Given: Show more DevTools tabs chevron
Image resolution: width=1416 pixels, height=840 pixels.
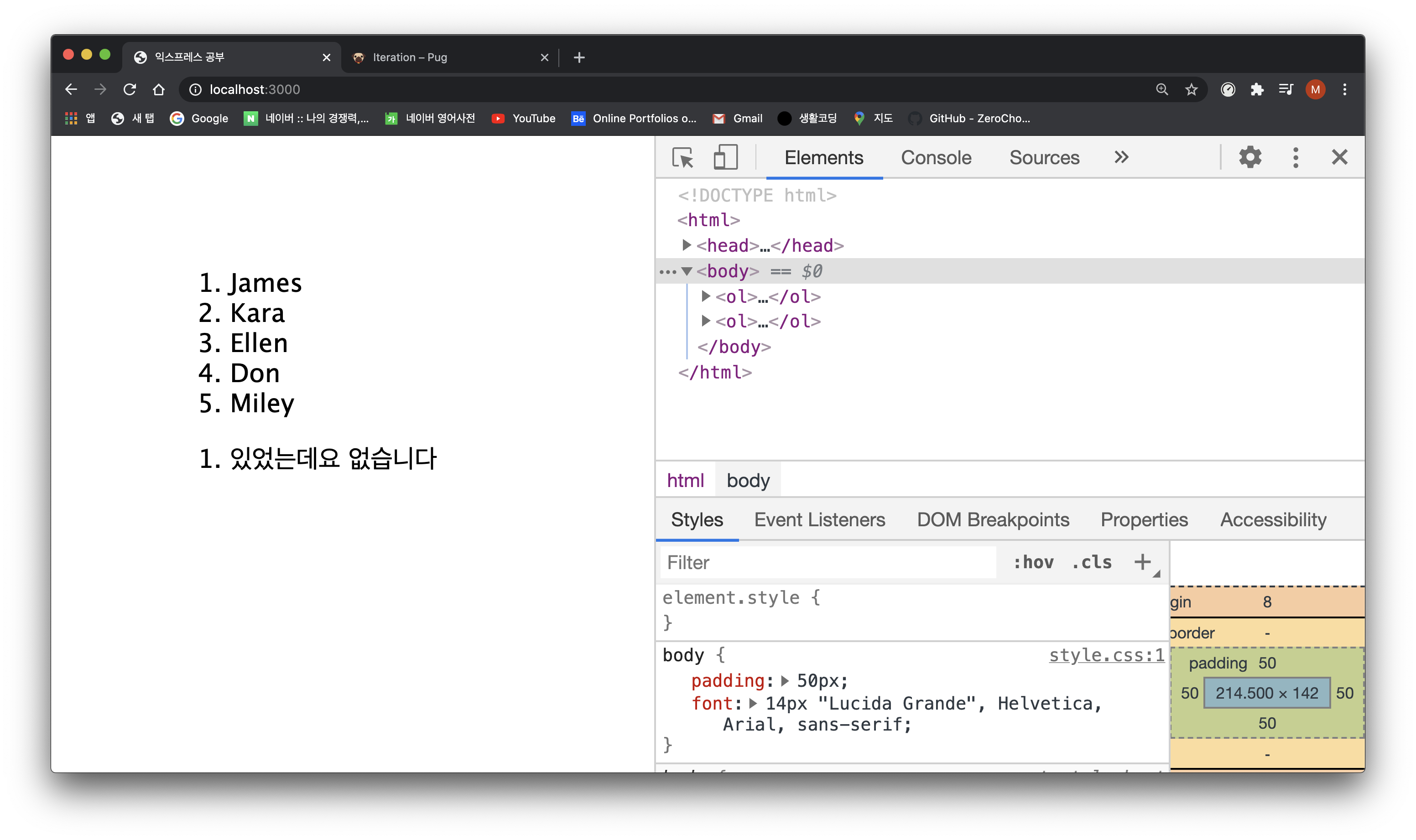Looking at the screenshot, I should click(1121, 157).
